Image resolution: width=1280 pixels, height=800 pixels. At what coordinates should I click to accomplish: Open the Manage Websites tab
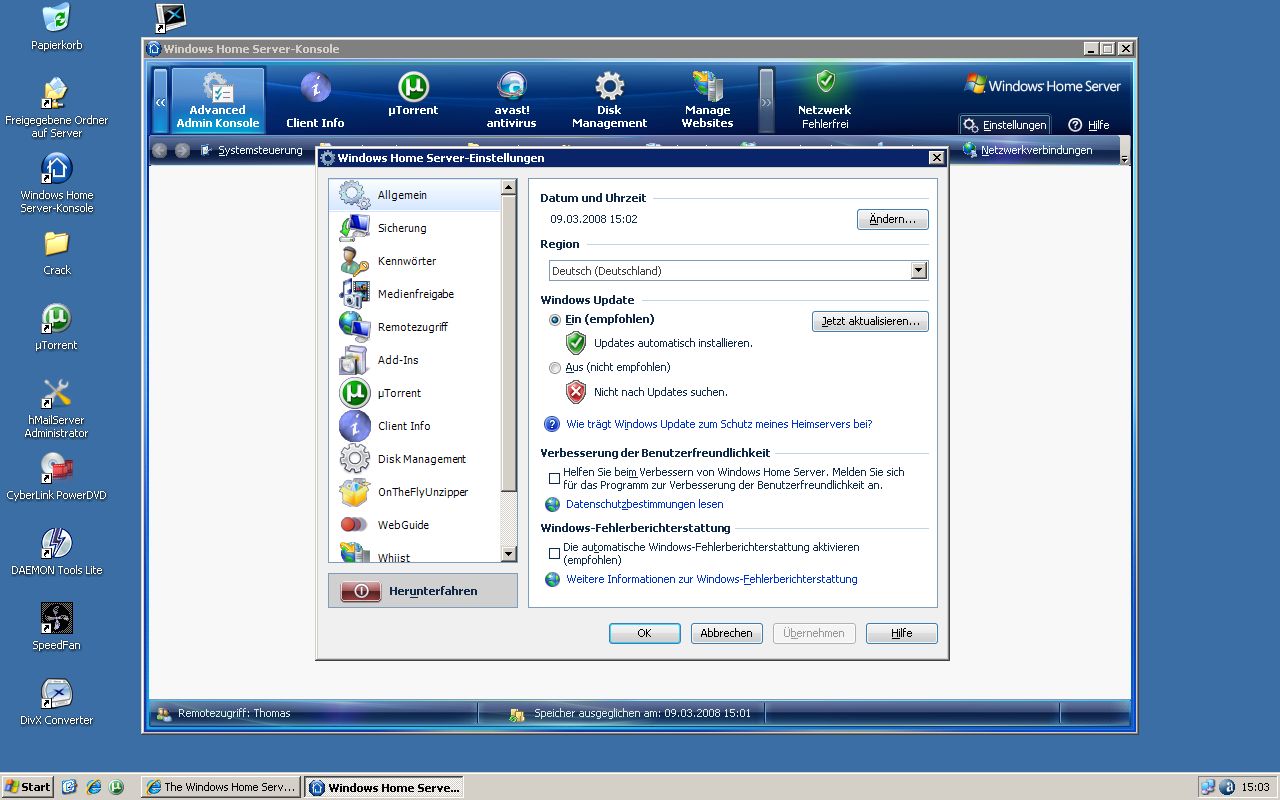pos(707,100)
